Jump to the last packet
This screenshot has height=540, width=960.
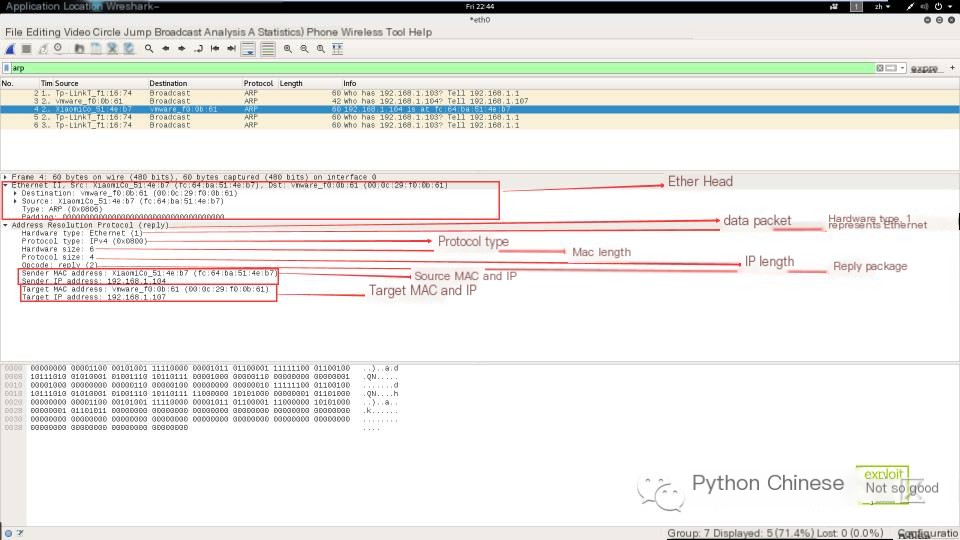click(x=231, y=49)
